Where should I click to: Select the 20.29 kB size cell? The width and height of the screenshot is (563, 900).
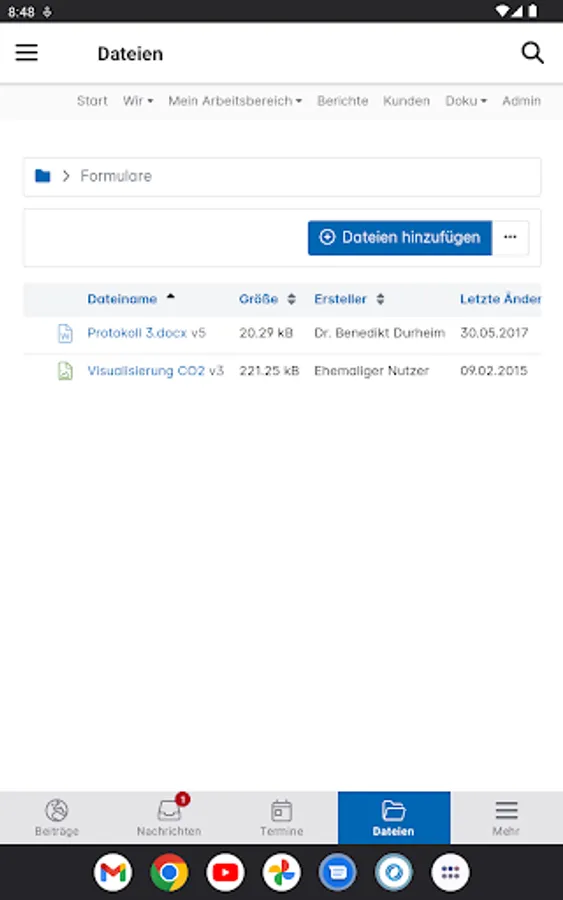(x=266, y=333)
